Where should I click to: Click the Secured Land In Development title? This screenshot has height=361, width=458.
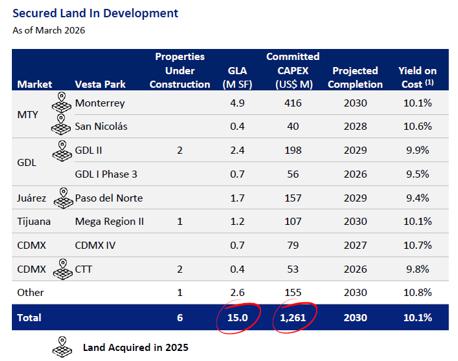tap(95, 13)
